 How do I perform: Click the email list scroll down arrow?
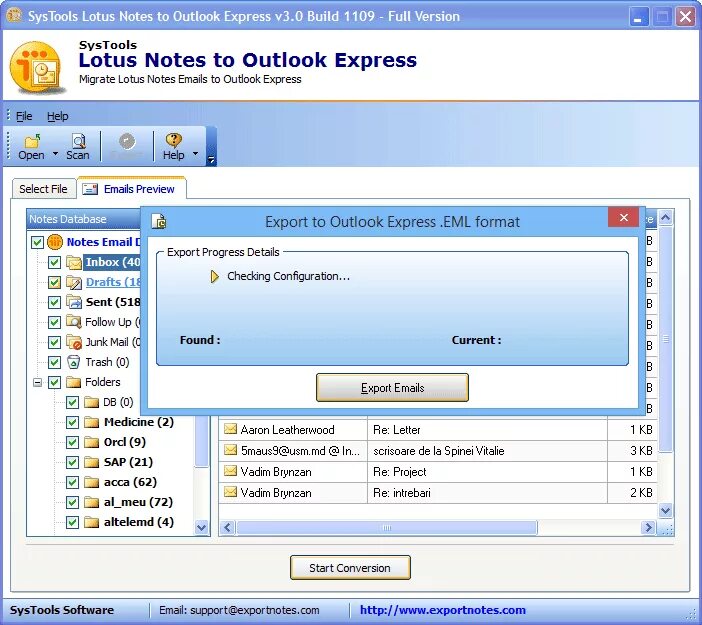[666, 510]
